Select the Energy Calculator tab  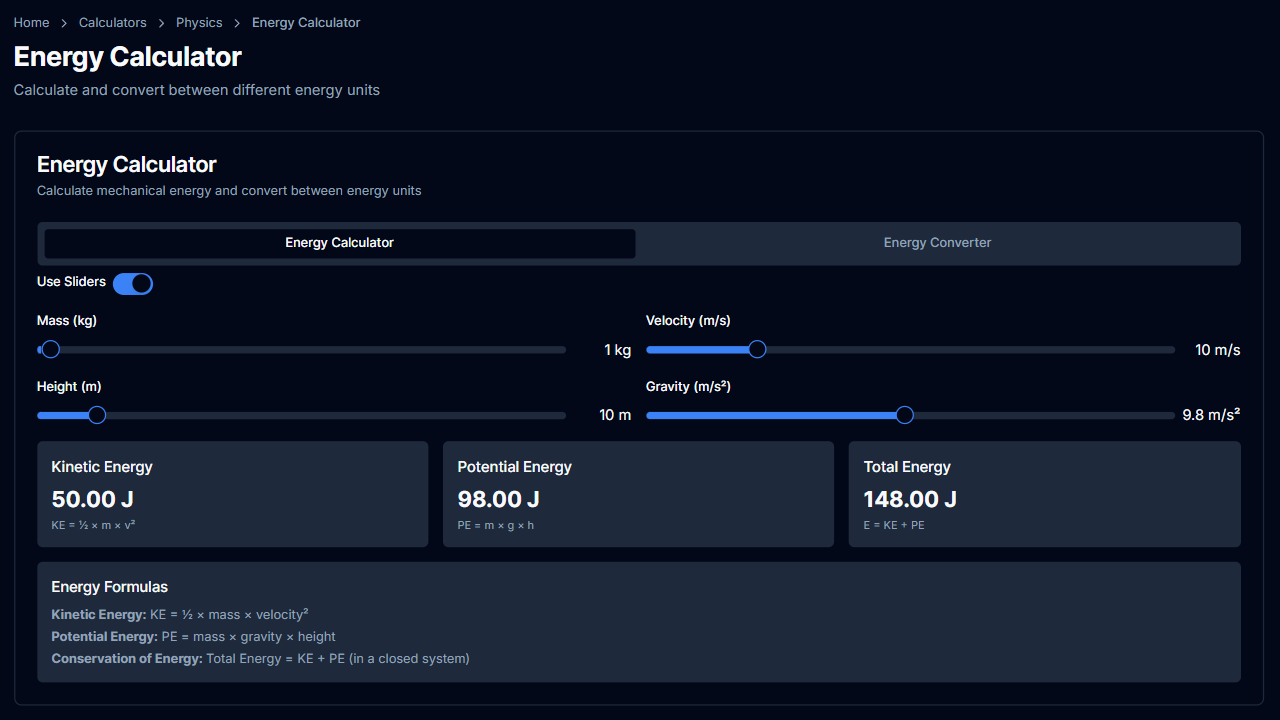tap(339, 243)
